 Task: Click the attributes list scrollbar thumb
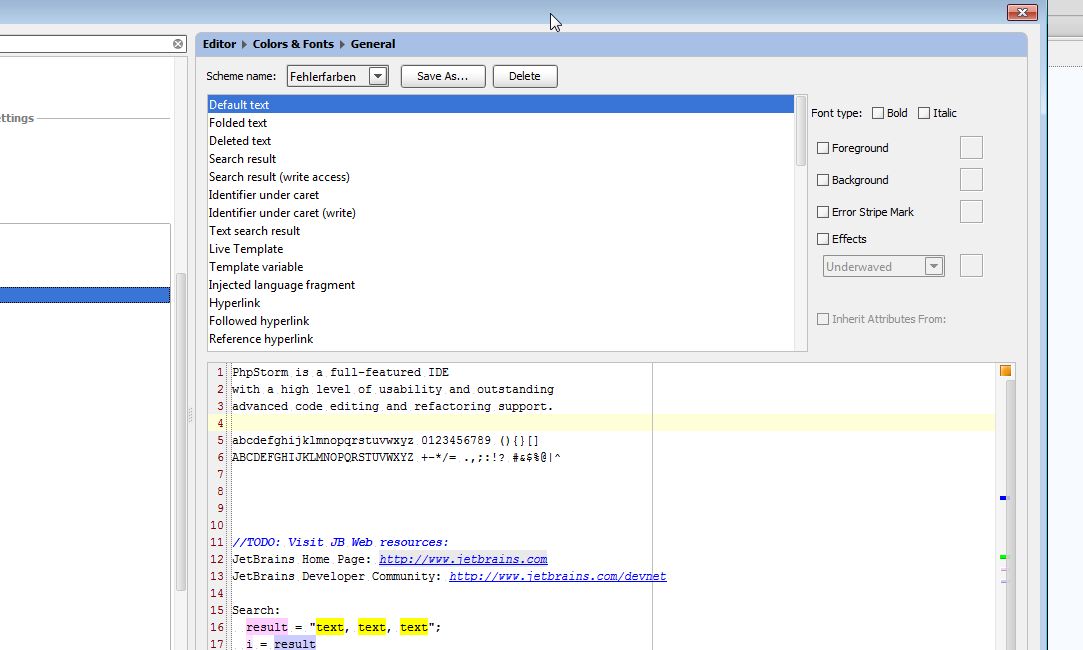click(x=801, y=131)
